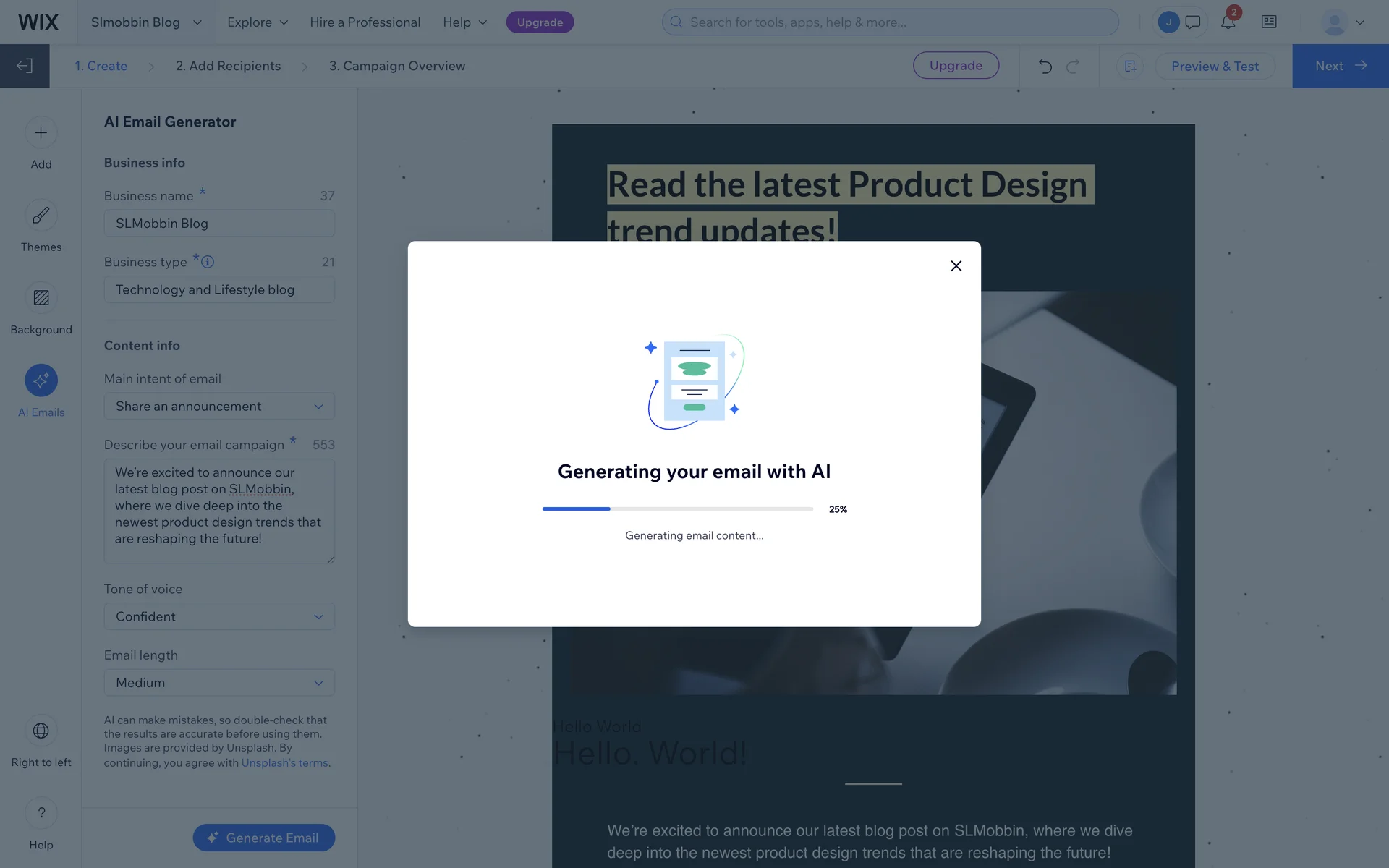Go to Add Recipients step
This screenshot has width=1389, height=868.
[x=228, y=66]
